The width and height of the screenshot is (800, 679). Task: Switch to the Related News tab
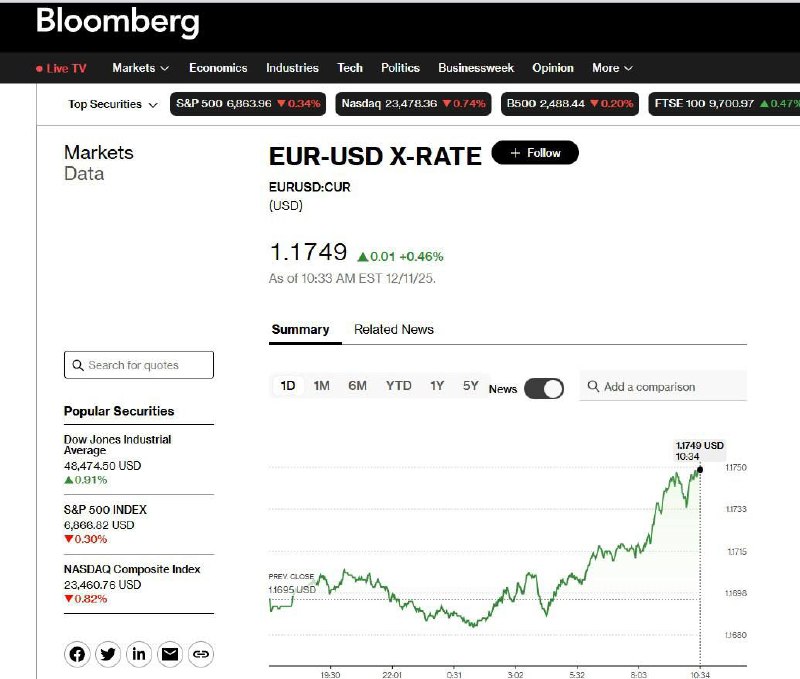pyautogui.click(x=394, y=329)
